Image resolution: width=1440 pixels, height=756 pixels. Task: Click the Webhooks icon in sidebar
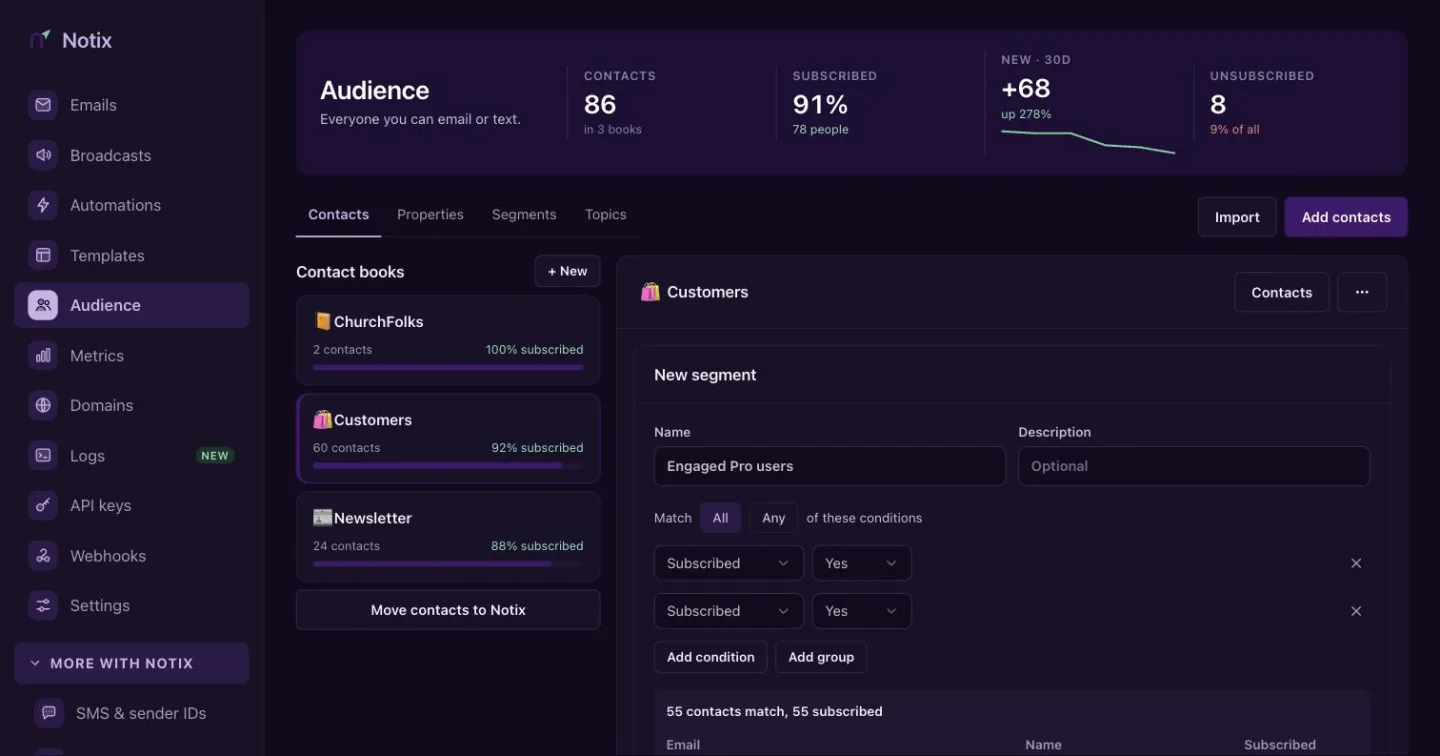point(43,555)
